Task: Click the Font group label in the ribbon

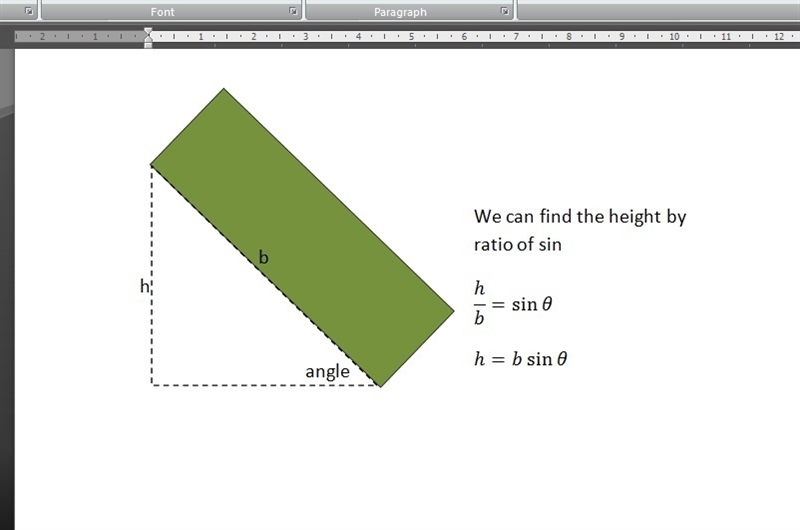Action: pos(162,12)
